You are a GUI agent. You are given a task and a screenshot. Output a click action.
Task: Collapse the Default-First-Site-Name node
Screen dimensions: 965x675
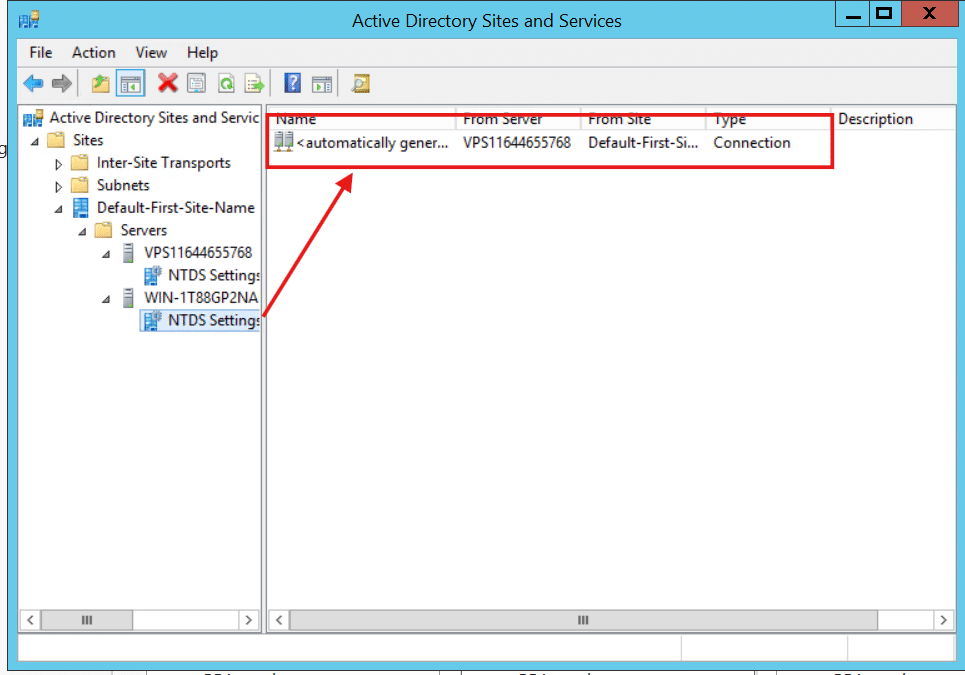tap(58, 209)
